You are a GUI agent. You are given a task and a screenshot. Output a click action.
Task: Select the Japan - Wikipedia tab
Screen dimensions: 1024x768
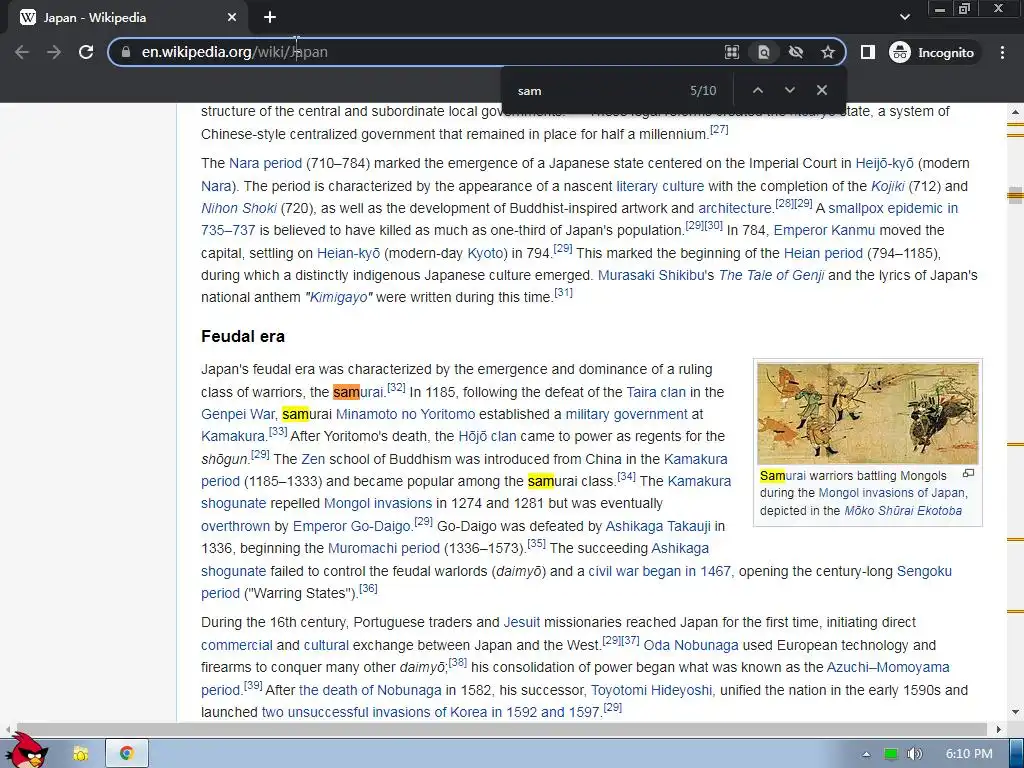(127, 18)
